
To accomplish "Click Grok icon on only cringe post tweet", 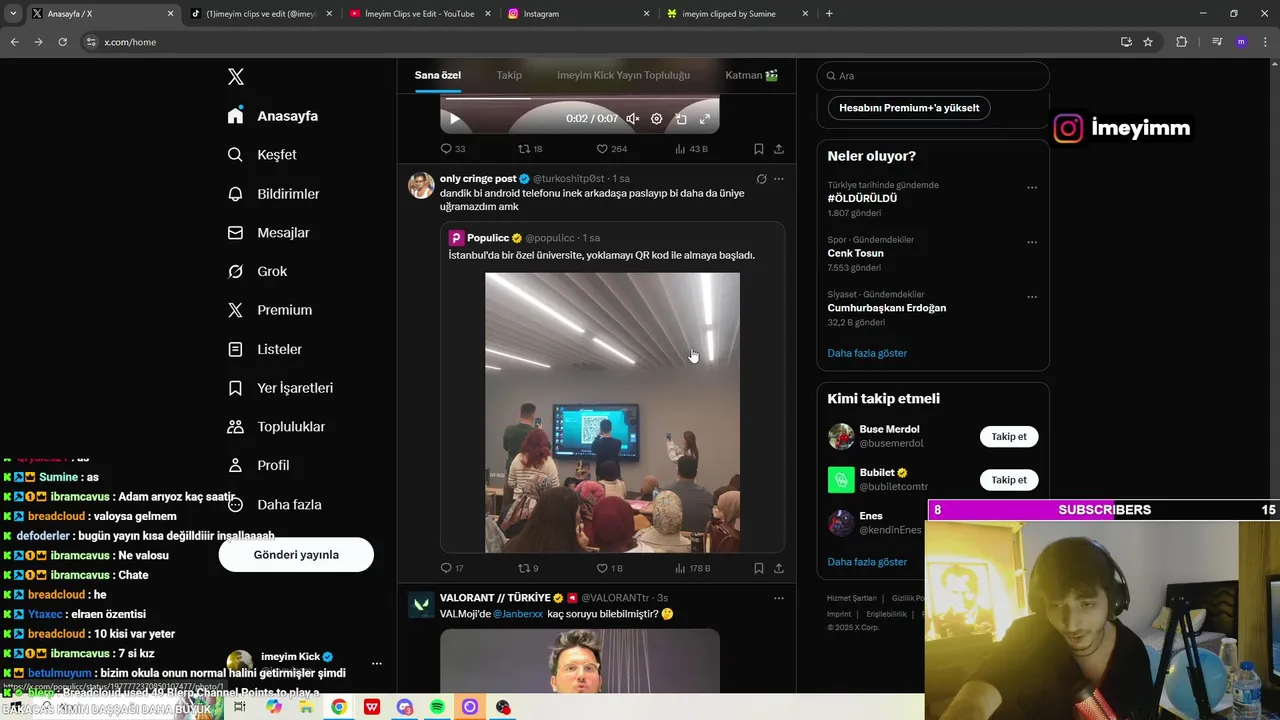I will [761, 179].
